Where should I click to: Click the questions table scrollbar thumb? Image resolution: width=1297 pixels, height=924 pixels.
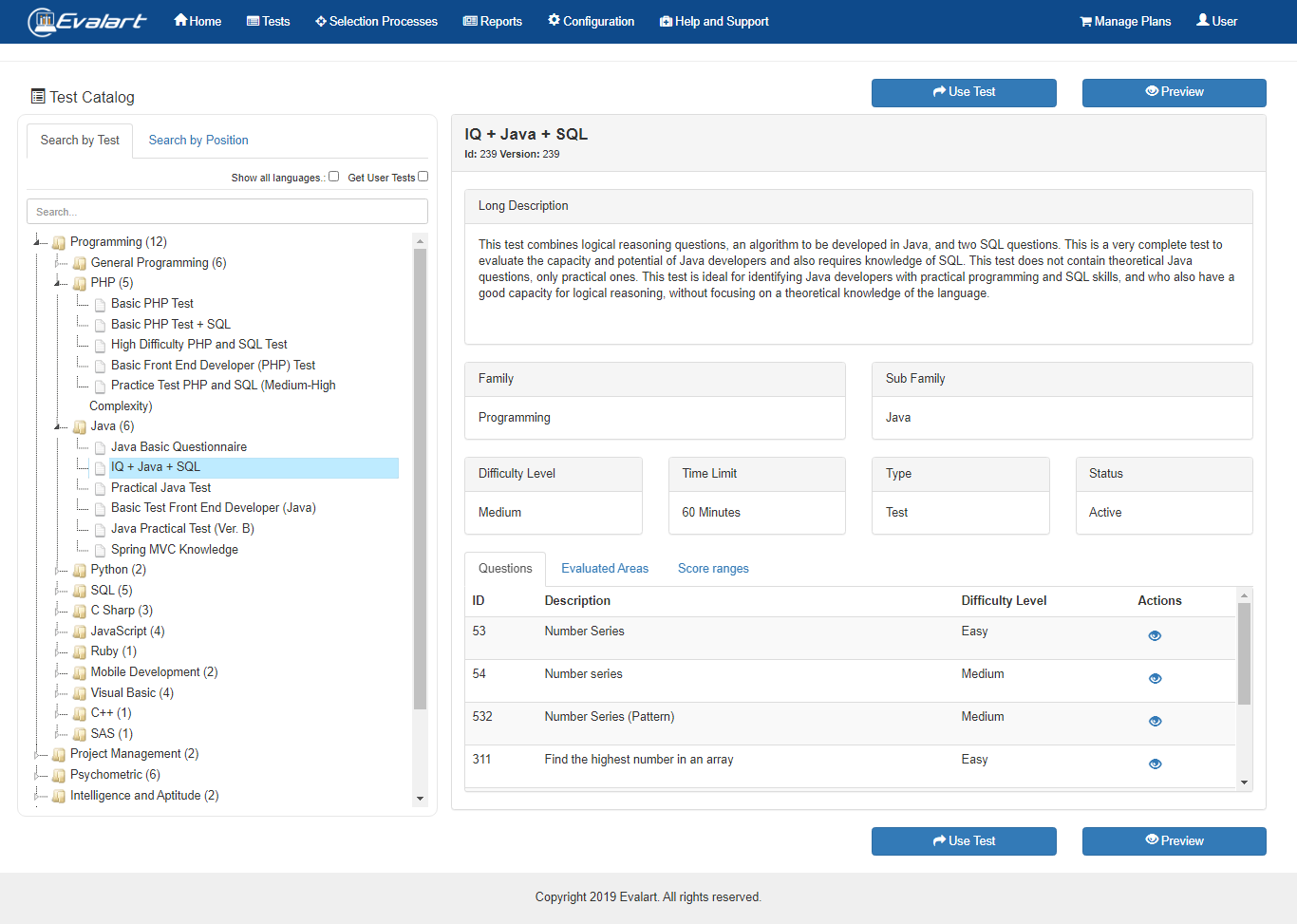[x=1244, y=653]
